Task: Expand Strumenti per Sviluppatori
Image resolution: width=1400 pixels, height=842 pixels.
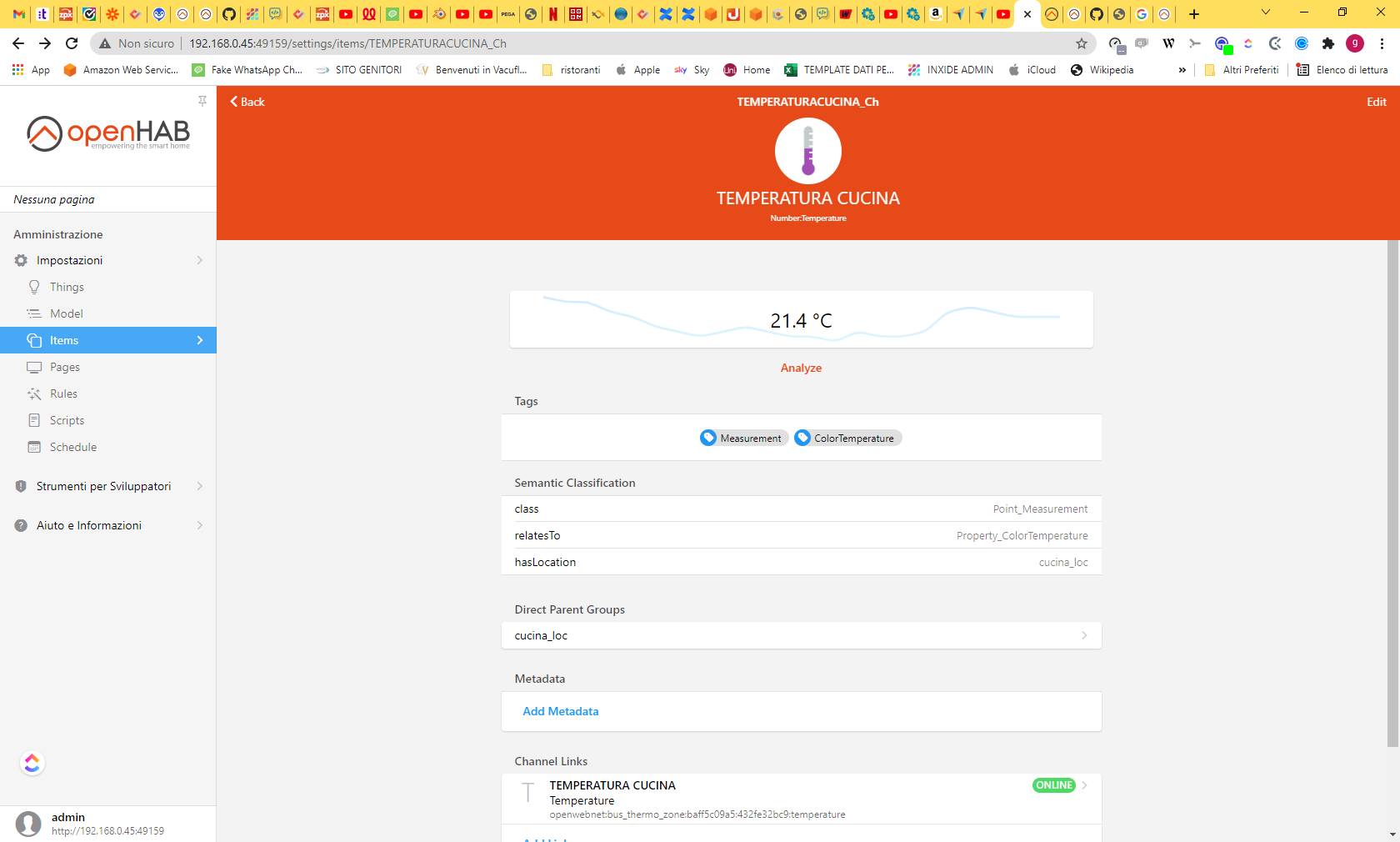Action: point(108,486)
